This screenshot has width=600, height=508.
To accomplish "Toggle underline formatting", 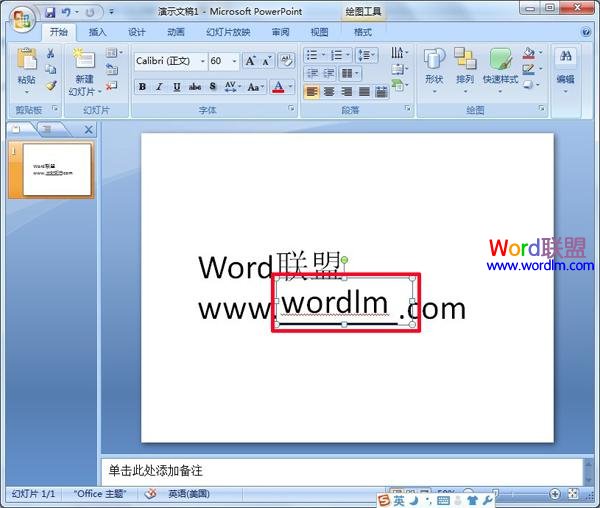I will coord(176,87).
